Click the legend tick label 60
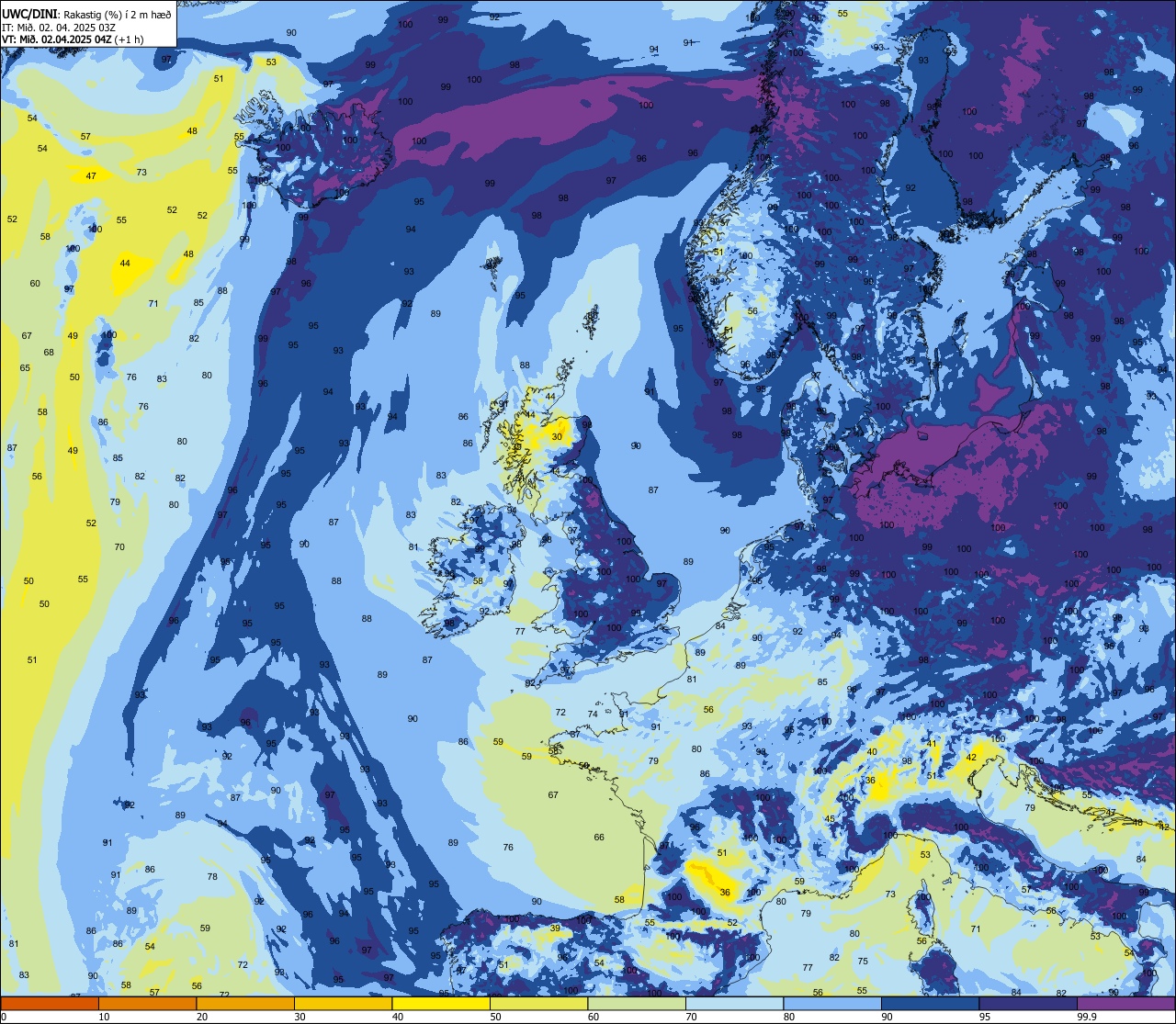The image size is (1176, 1024). click(x=594, y=1017)
